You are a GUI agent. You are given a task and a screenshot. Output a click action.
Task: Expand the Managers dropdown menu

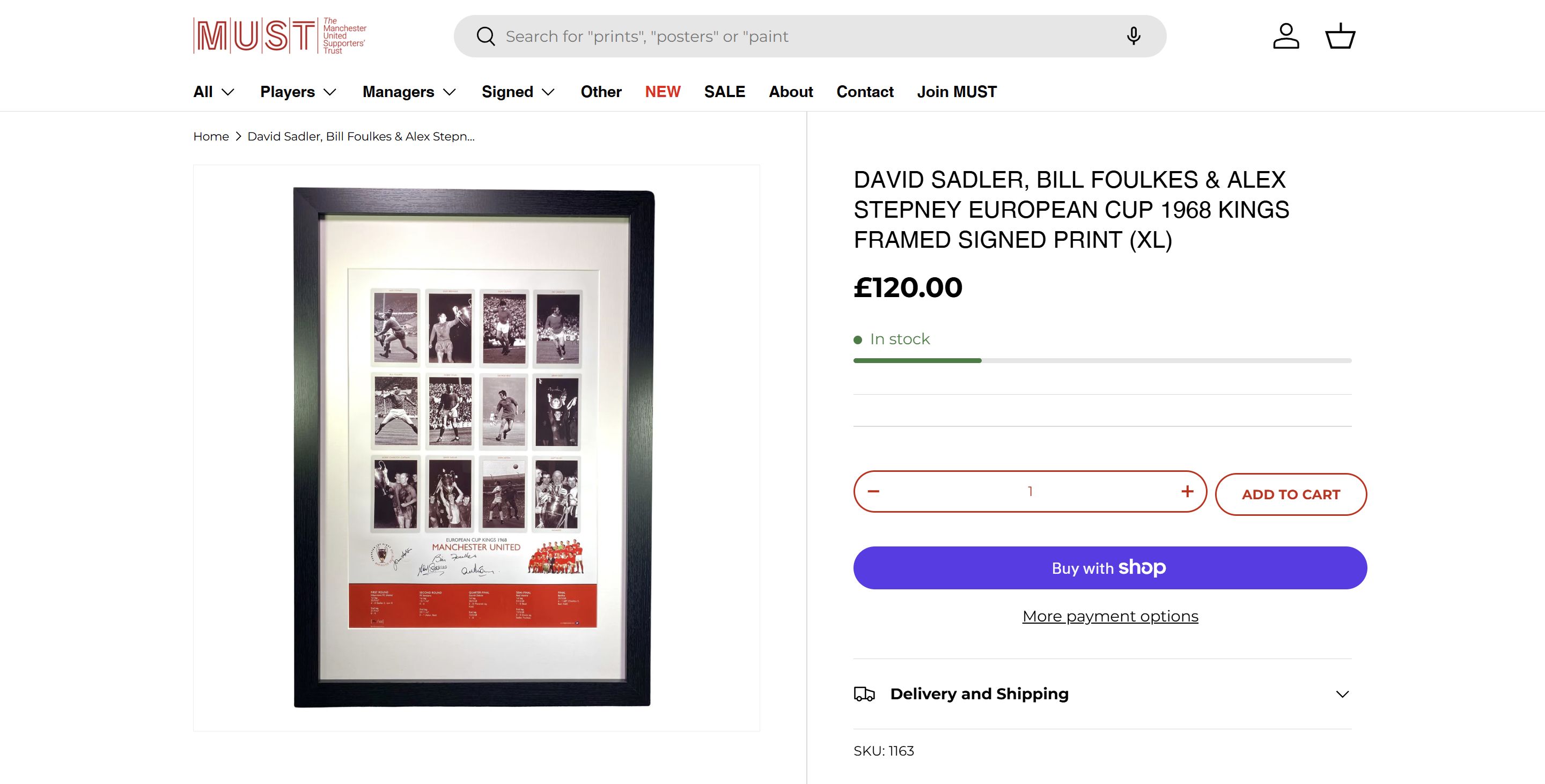[x=409, y=92]
